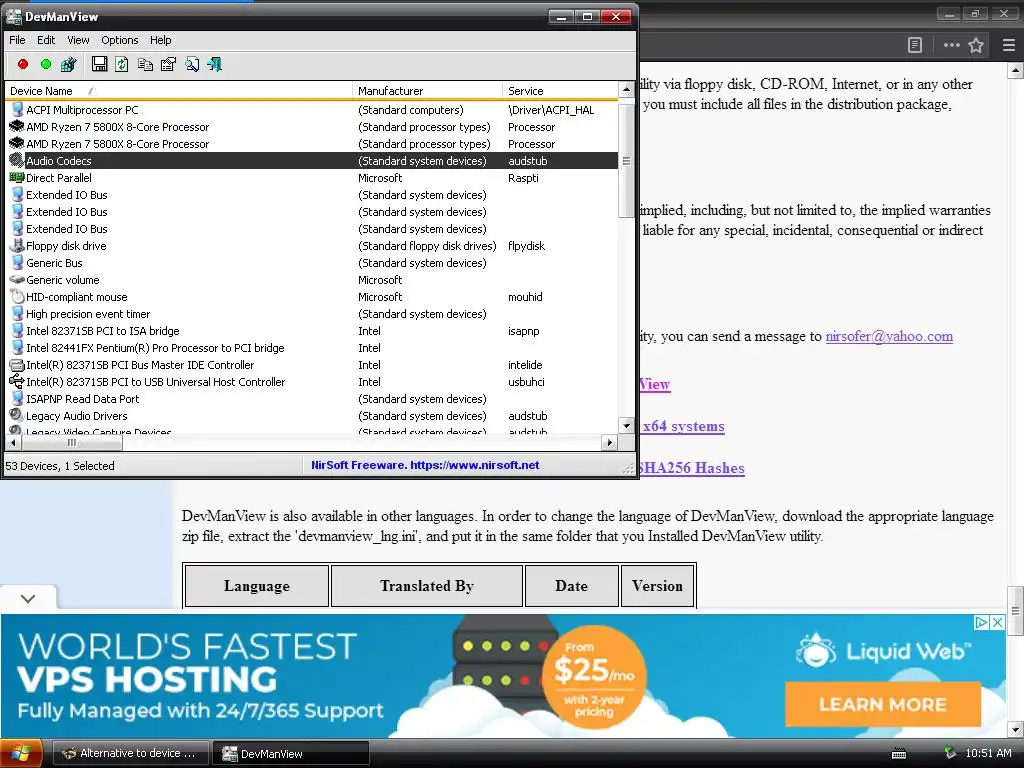The image size is (1024, 768).
Task: Collapse the ad using the chevron tab
Action: [x=28, y=598]
